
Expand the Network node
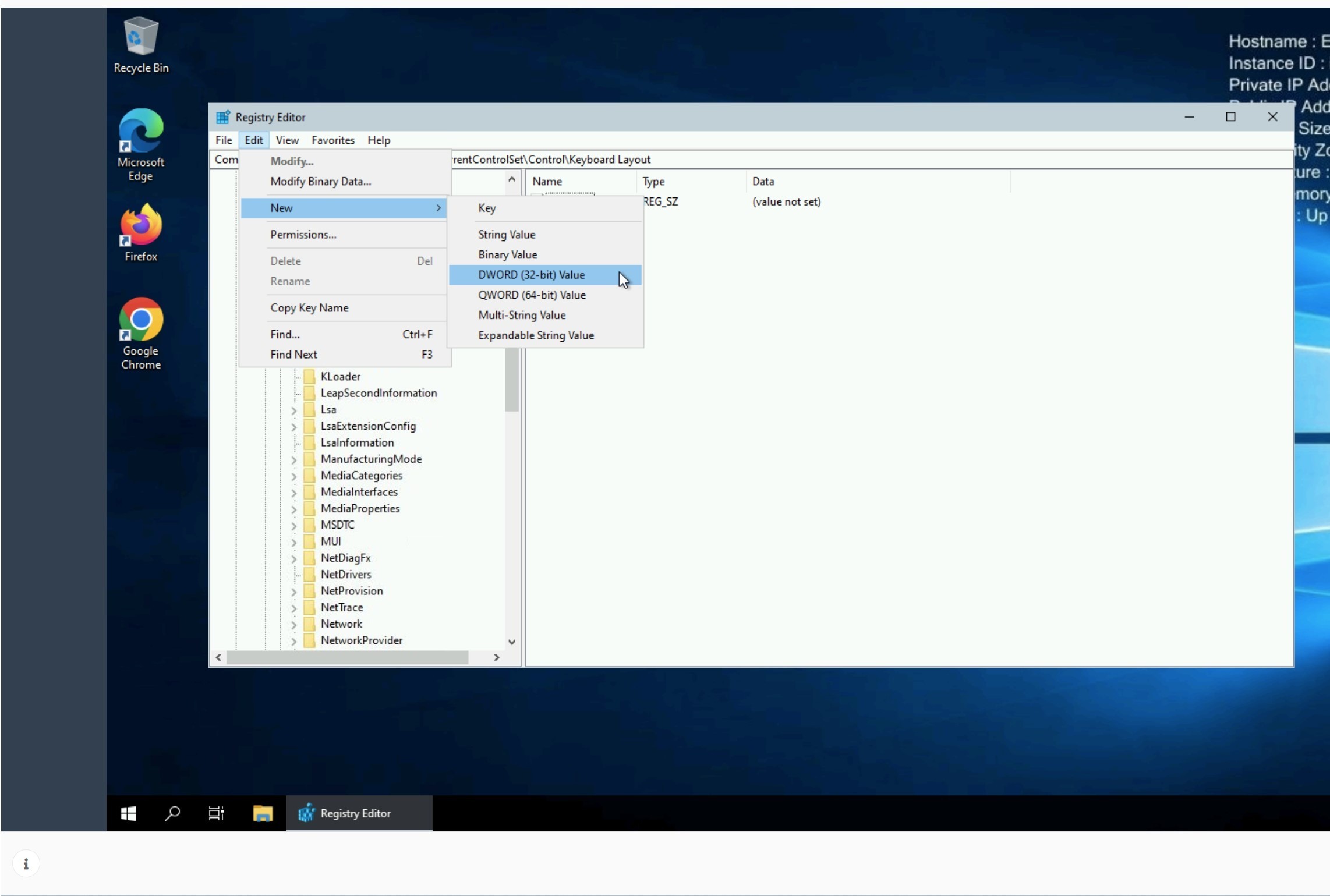(x=293, y=625)
